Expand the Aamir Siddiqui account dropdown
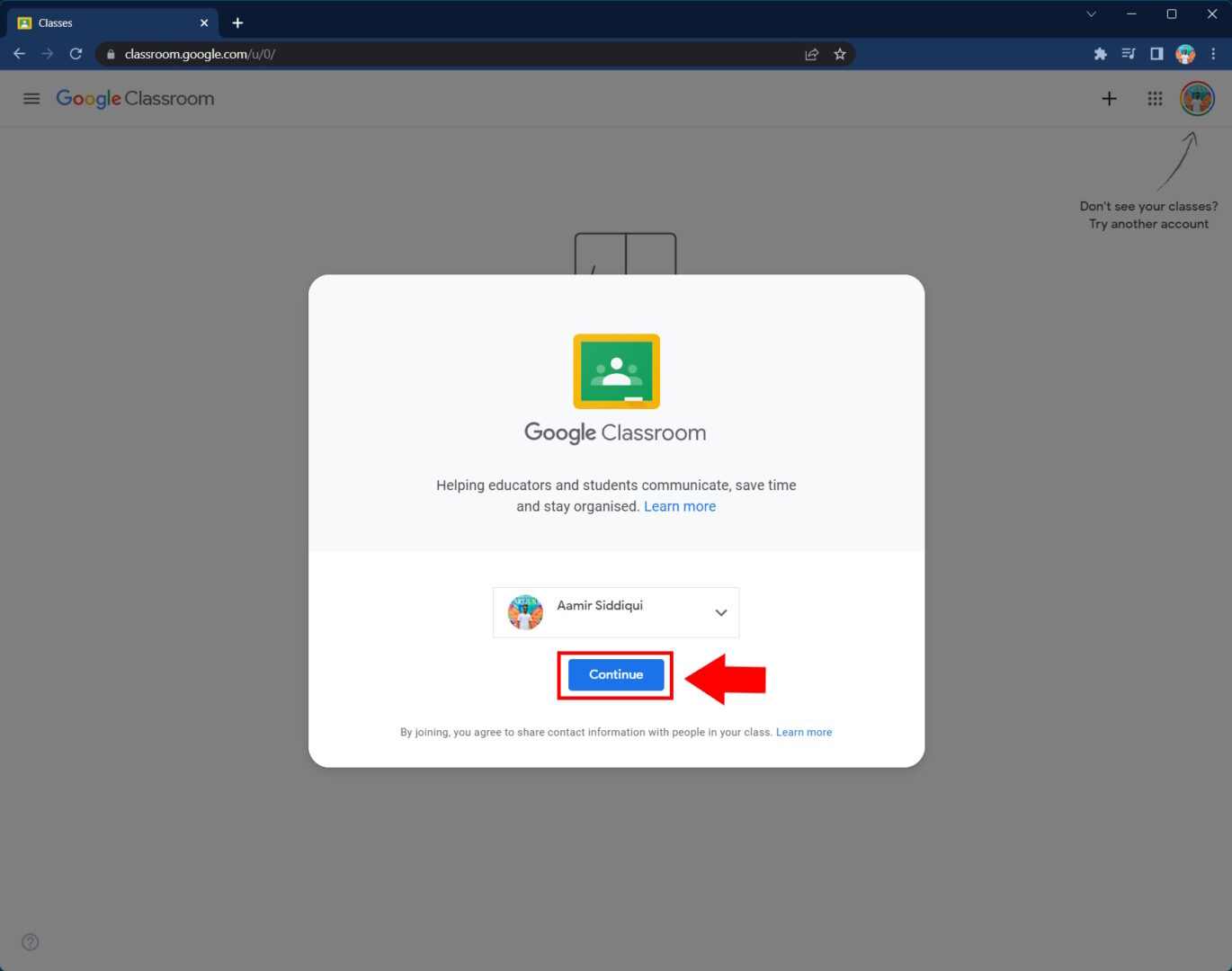This screenshot has height=971, width=1232. [x=616, y=612]
